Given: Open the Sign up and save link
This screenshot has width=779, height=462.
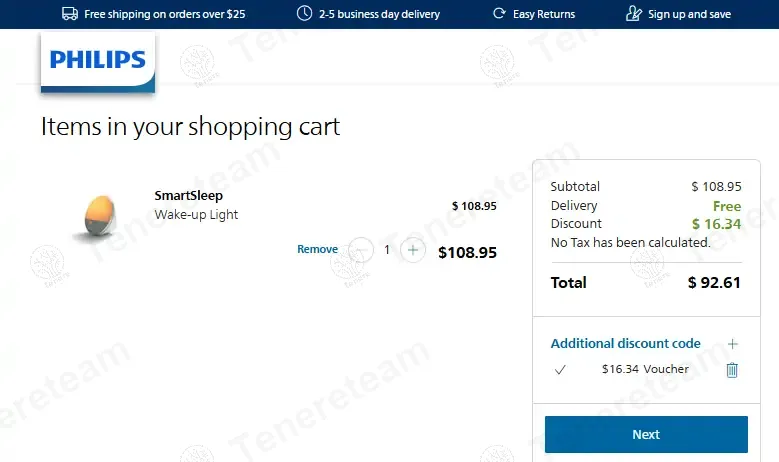Looking at the screenshot, I should (x=689, y=15).
